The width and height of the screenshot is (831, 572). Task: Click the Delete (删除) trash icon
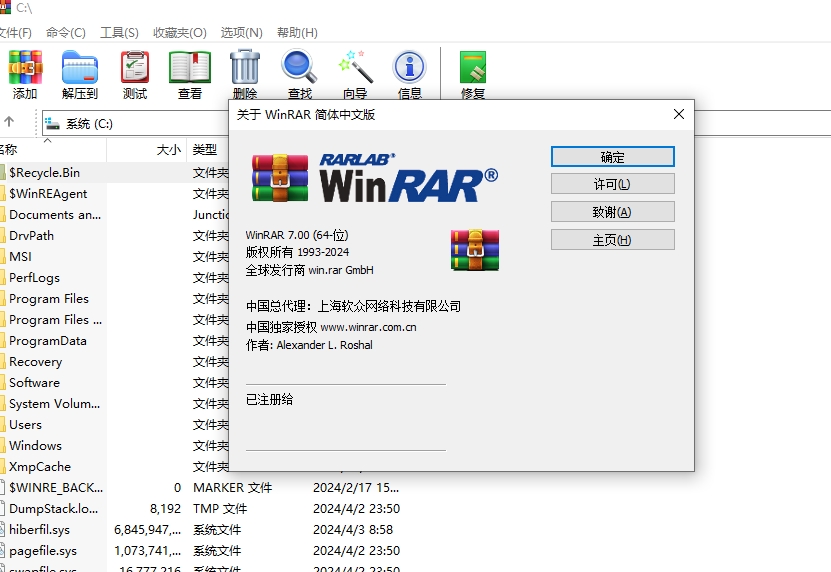245,67
